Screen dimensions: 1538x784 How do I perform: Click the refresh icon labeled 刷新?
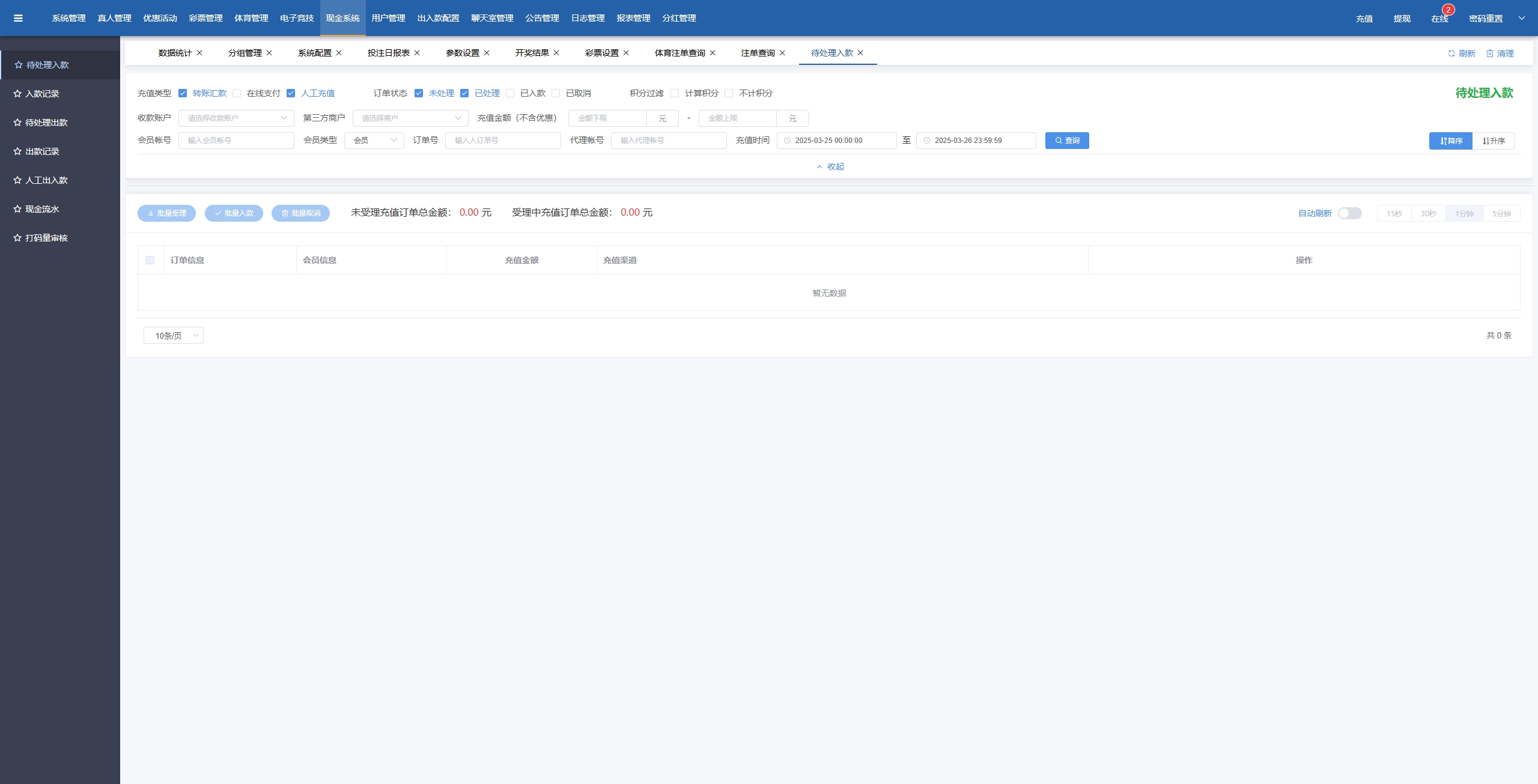(1451, 53)
